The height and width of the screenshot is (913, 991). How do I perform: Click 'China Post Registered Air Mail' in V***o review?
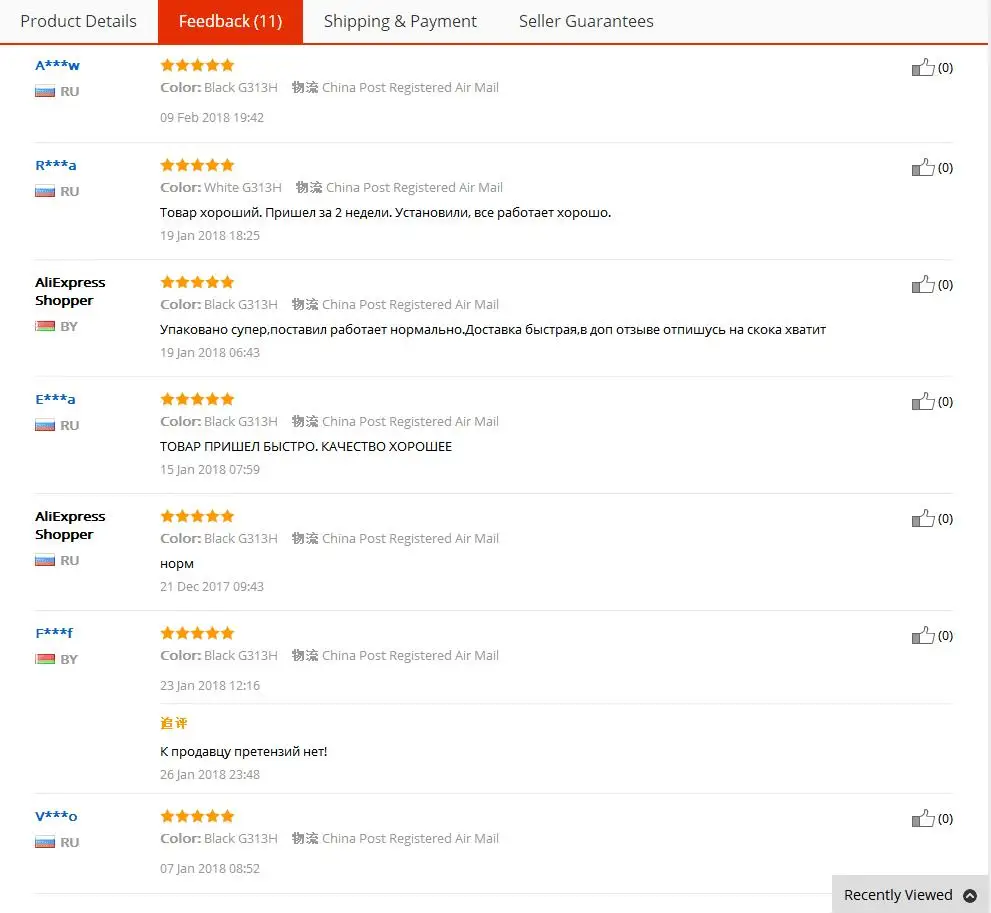coord(410,838)
